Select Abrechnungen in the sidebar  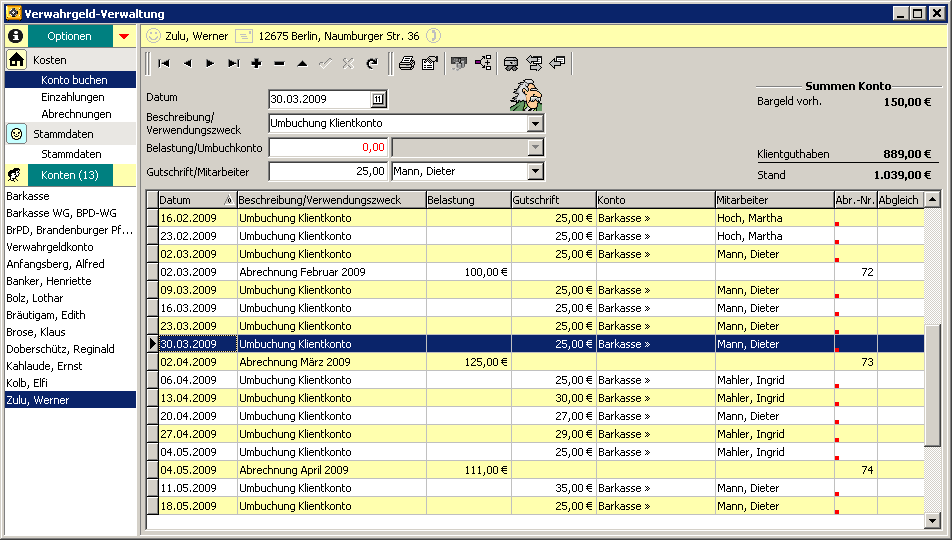[76, 114]
